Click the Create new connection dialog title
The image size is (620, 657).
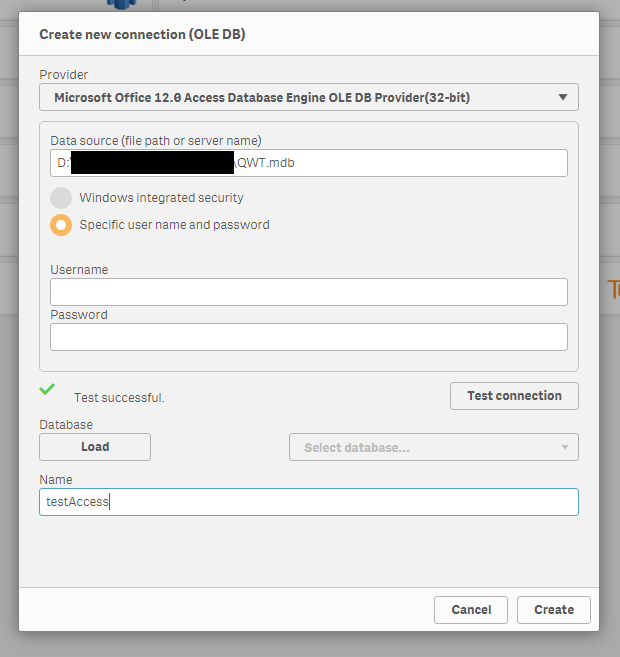coord(142,34)
